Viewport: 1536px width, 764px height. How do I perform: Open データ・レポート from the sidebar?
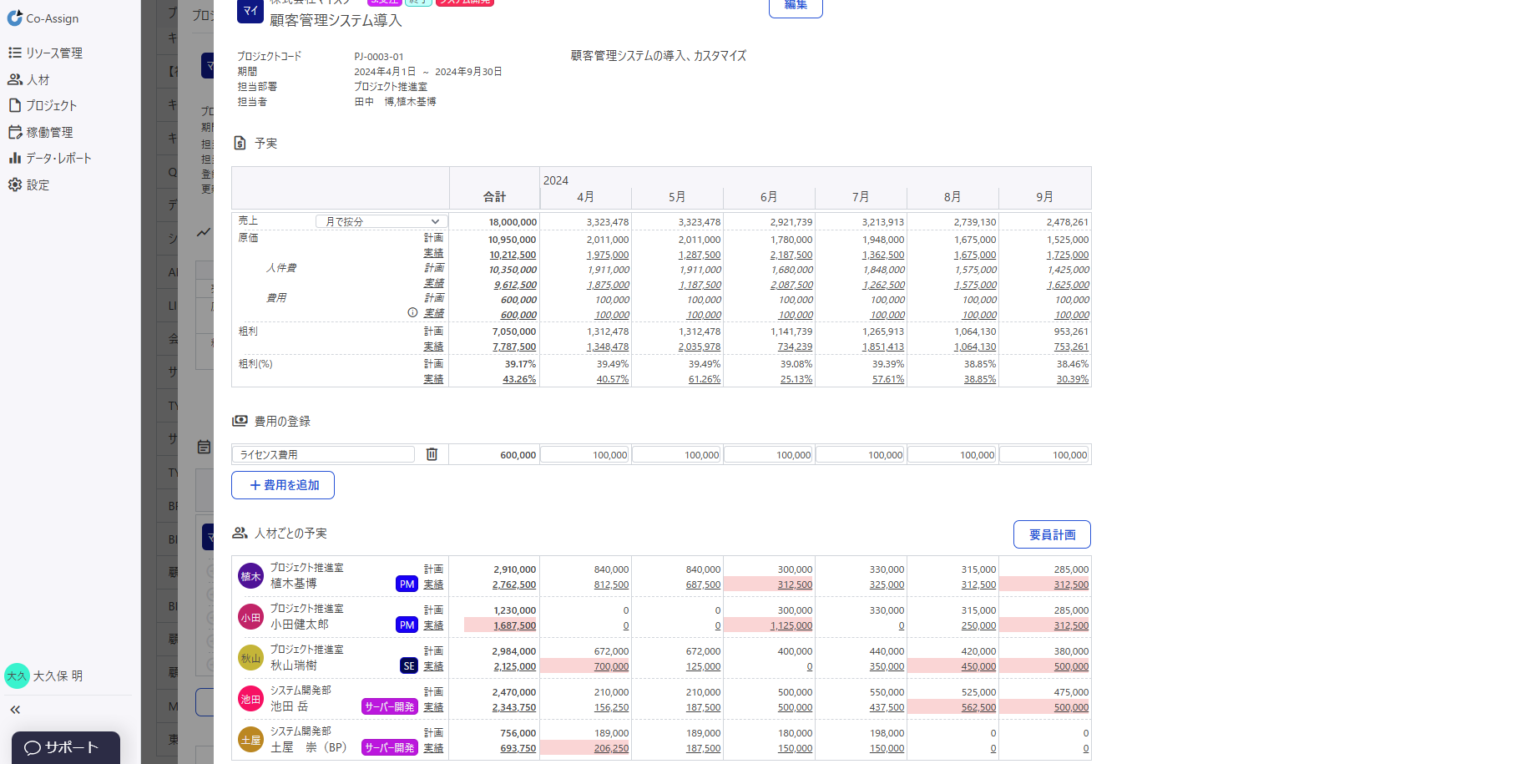pos(56,157)
